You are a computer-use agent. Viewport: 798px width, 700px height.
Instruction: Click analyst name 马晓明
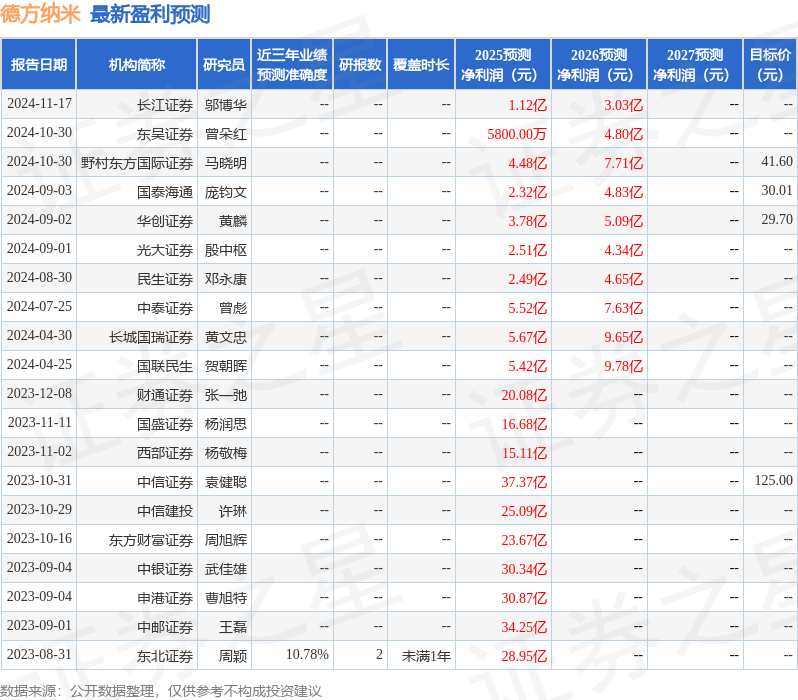tap(225, 163)
